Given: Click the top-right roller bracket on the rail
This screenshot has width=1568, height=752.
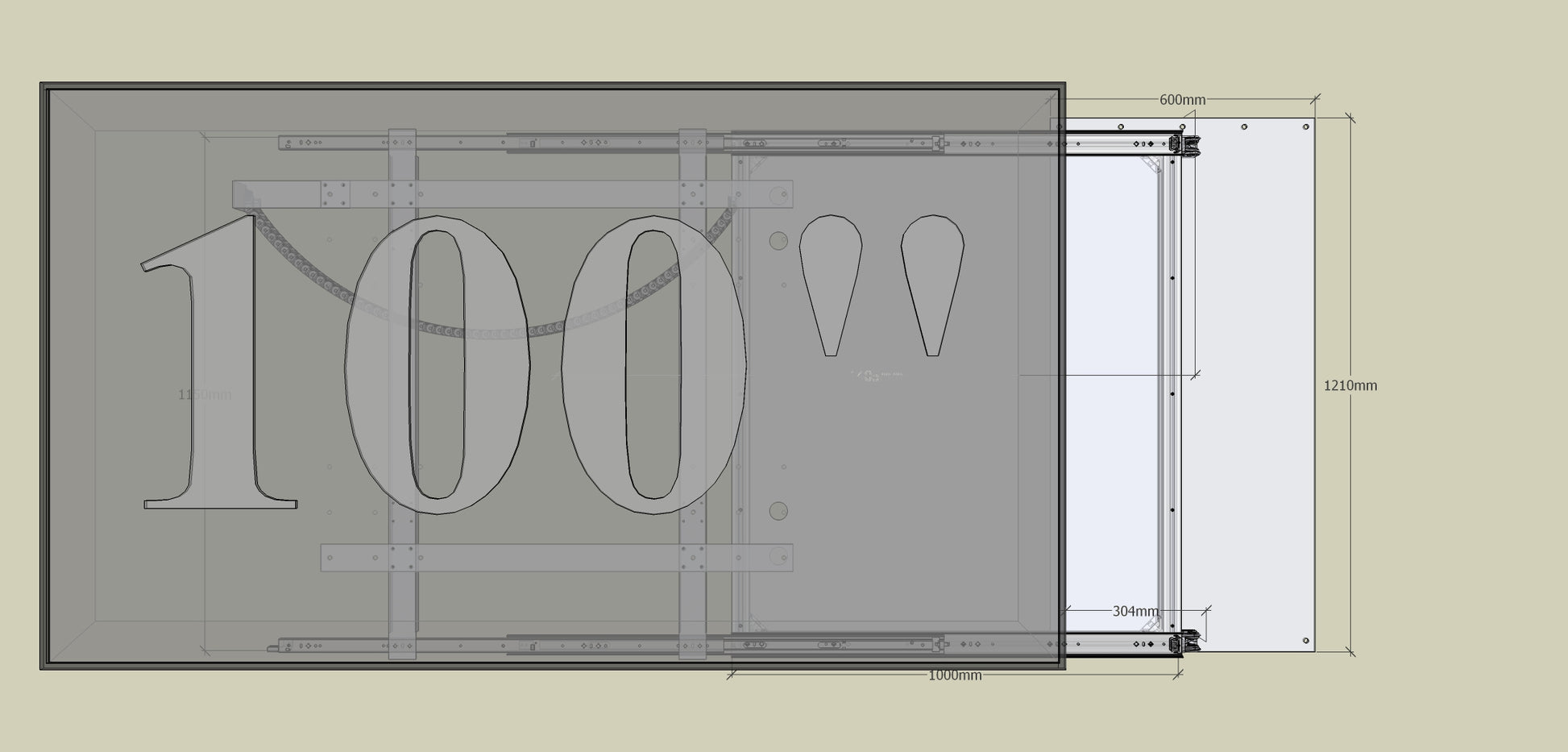Looking at the screenshot, I should [x=1184, y=145].
